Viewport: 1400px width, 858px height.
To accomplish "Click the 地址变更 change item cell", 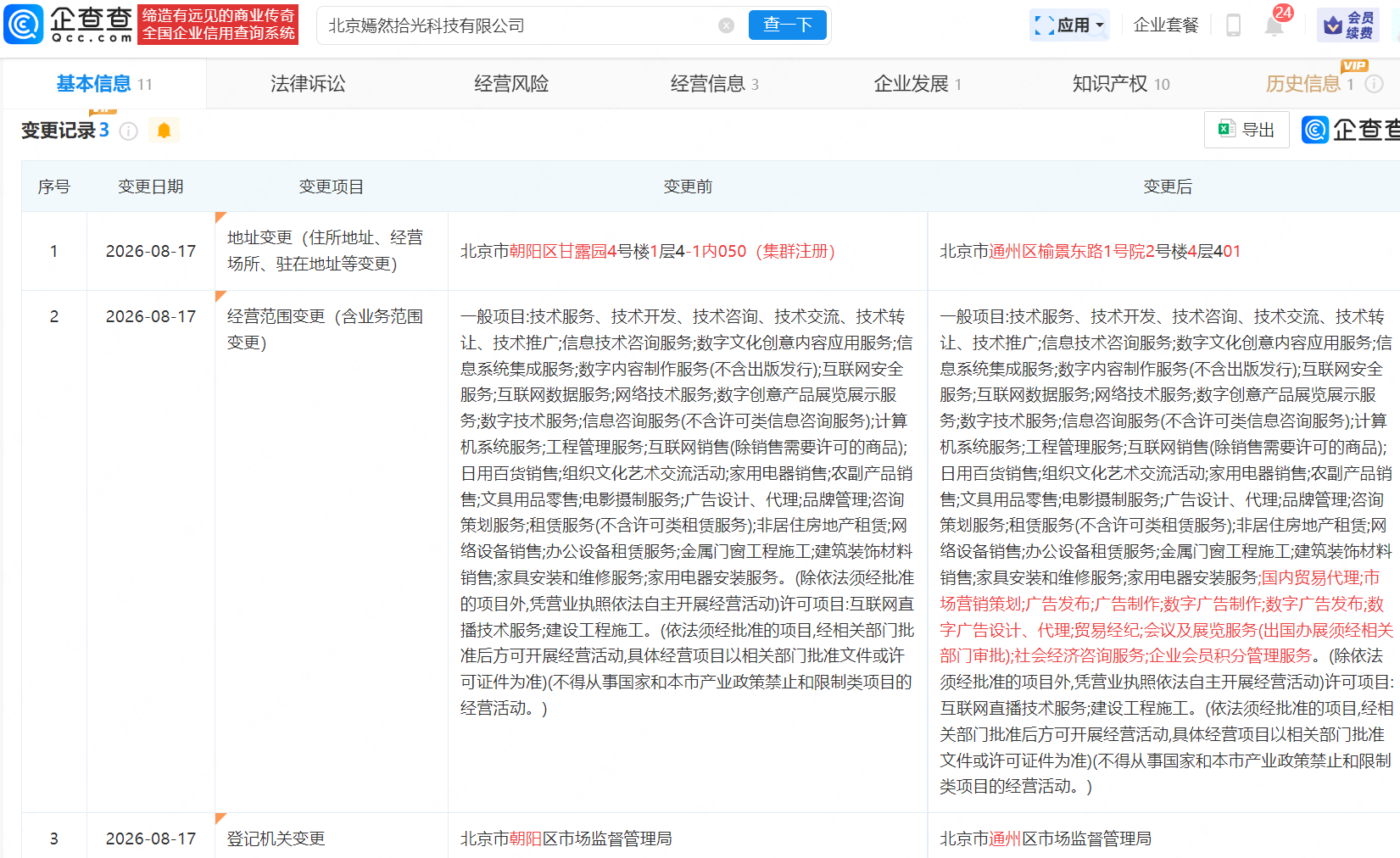I will 332,251.
